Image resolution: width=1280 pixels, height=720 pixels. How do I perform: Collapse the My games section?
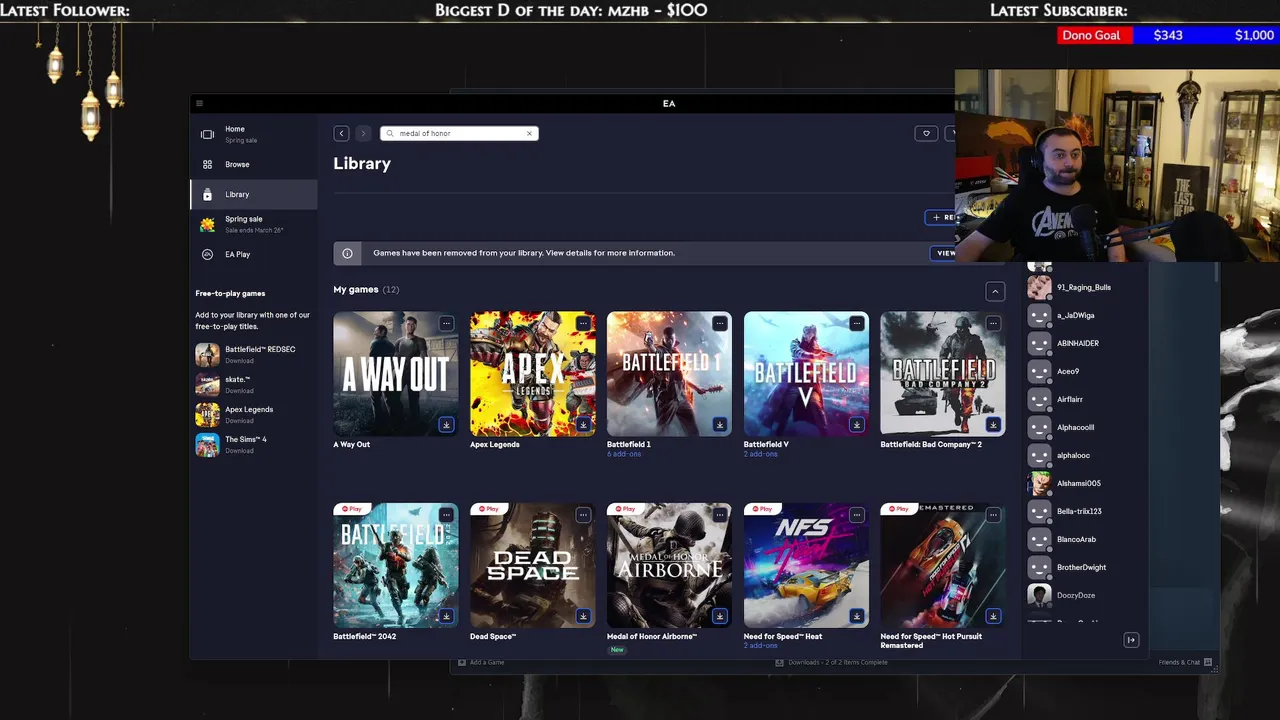(995, 291)
